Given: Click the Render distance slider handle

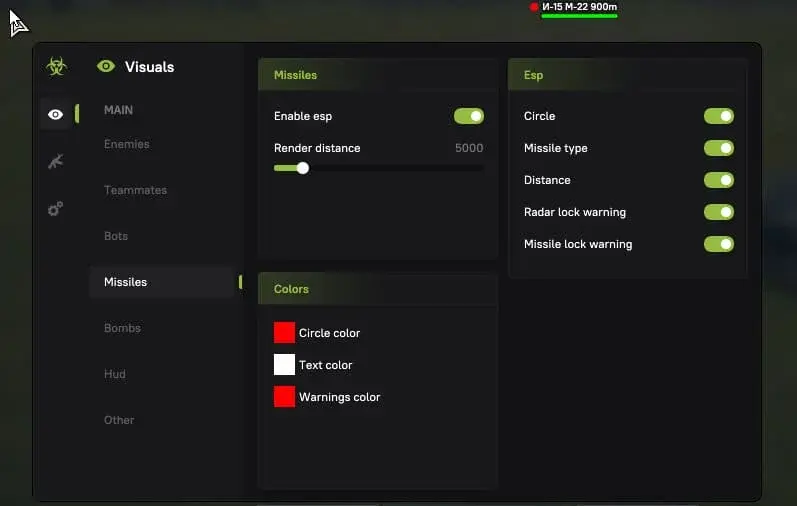Looking at the screenshot, I should pos(302,168).
